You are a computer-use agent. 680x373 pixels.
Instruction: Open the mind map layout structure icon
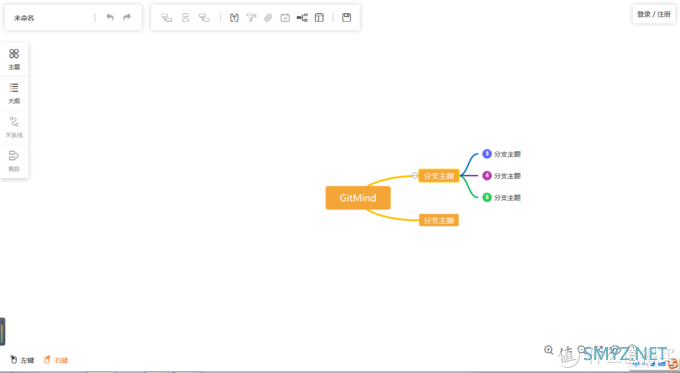point(302,18)
